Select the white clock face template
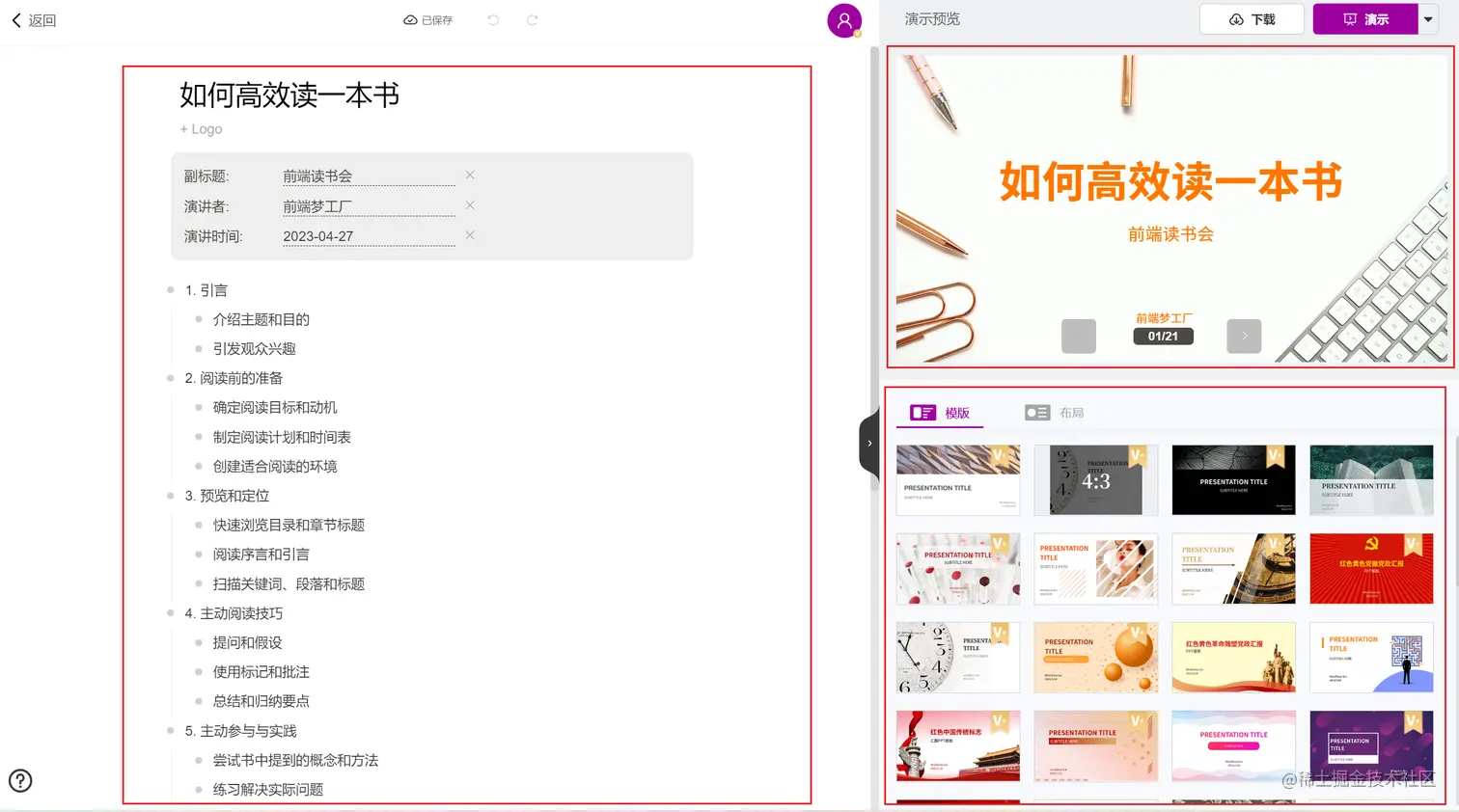Screen dimensions: 1459x812 [958, 658]
